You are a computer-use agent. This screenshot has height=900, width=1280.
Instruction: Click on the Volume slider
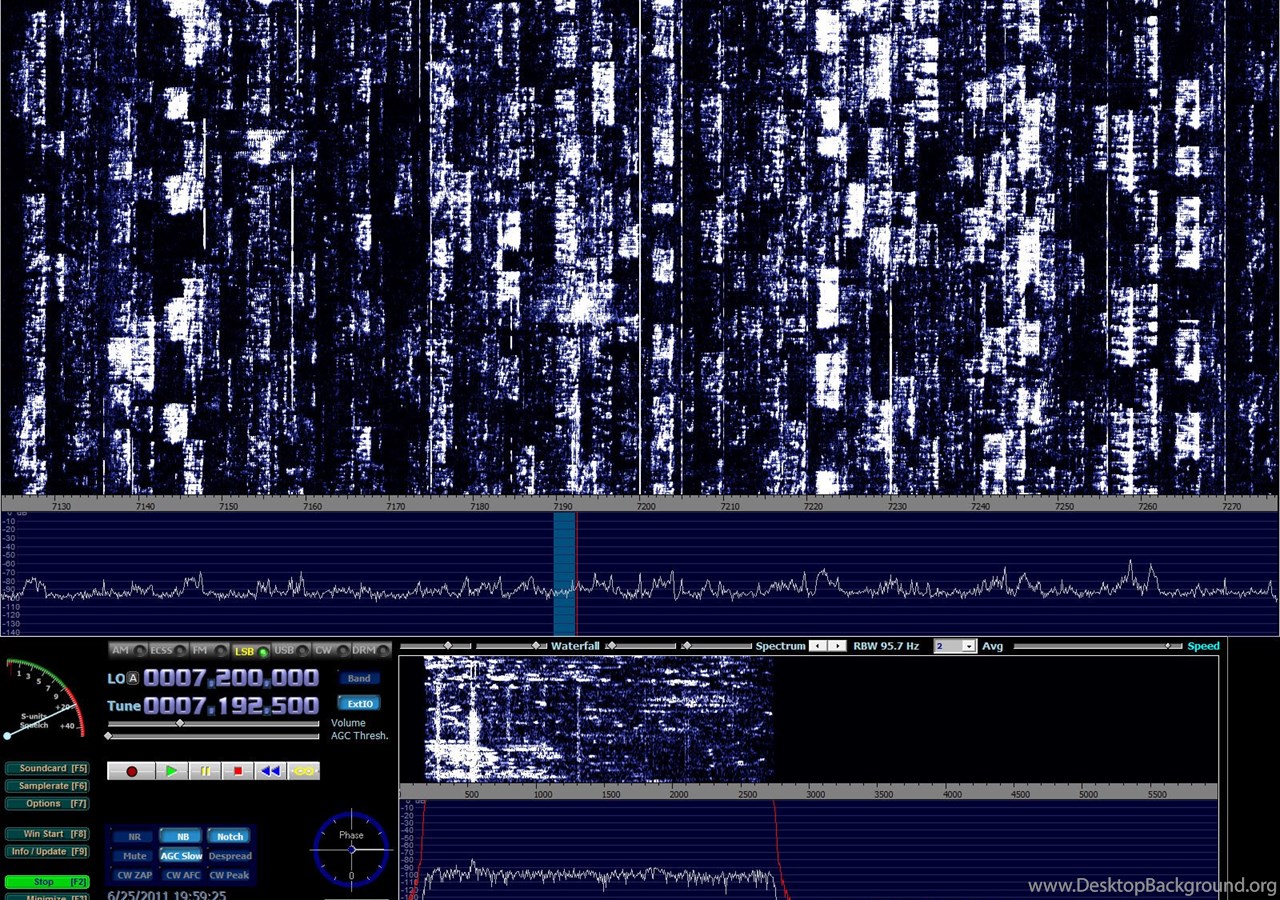(214, 723)
